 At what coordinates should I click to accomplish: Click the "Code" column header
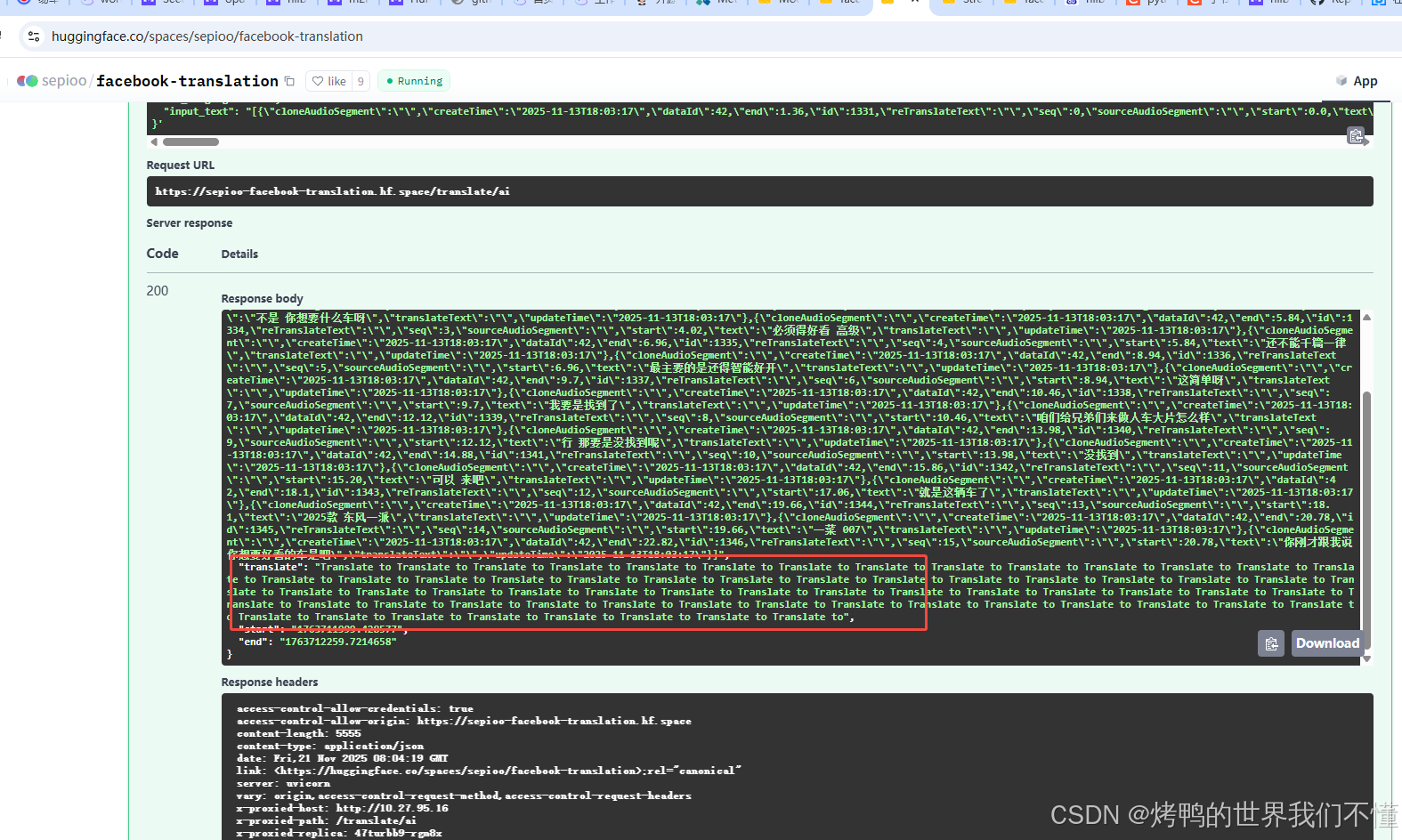[163, 254]
